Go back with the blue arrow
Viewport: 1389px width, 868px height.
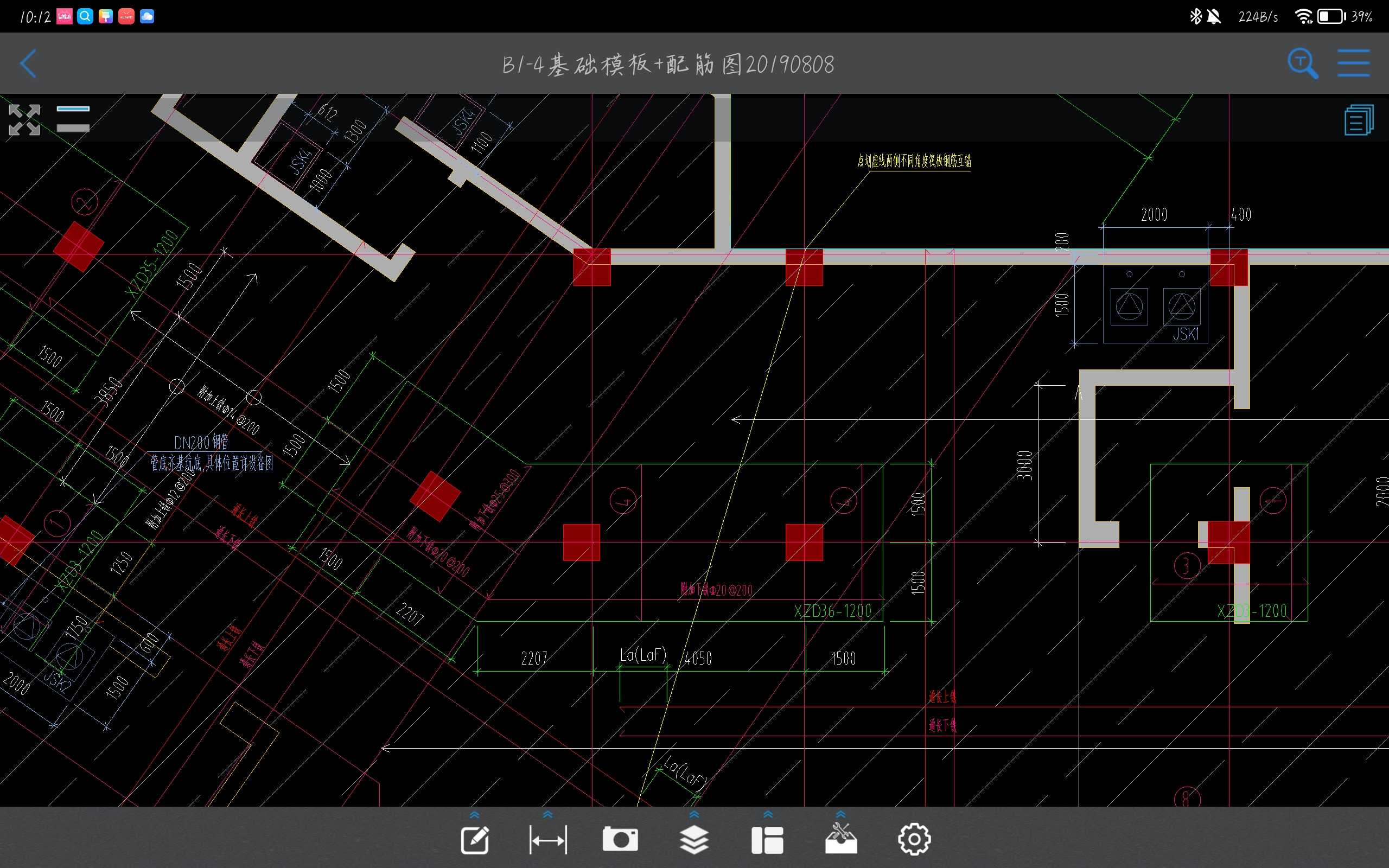pos(28,63)
